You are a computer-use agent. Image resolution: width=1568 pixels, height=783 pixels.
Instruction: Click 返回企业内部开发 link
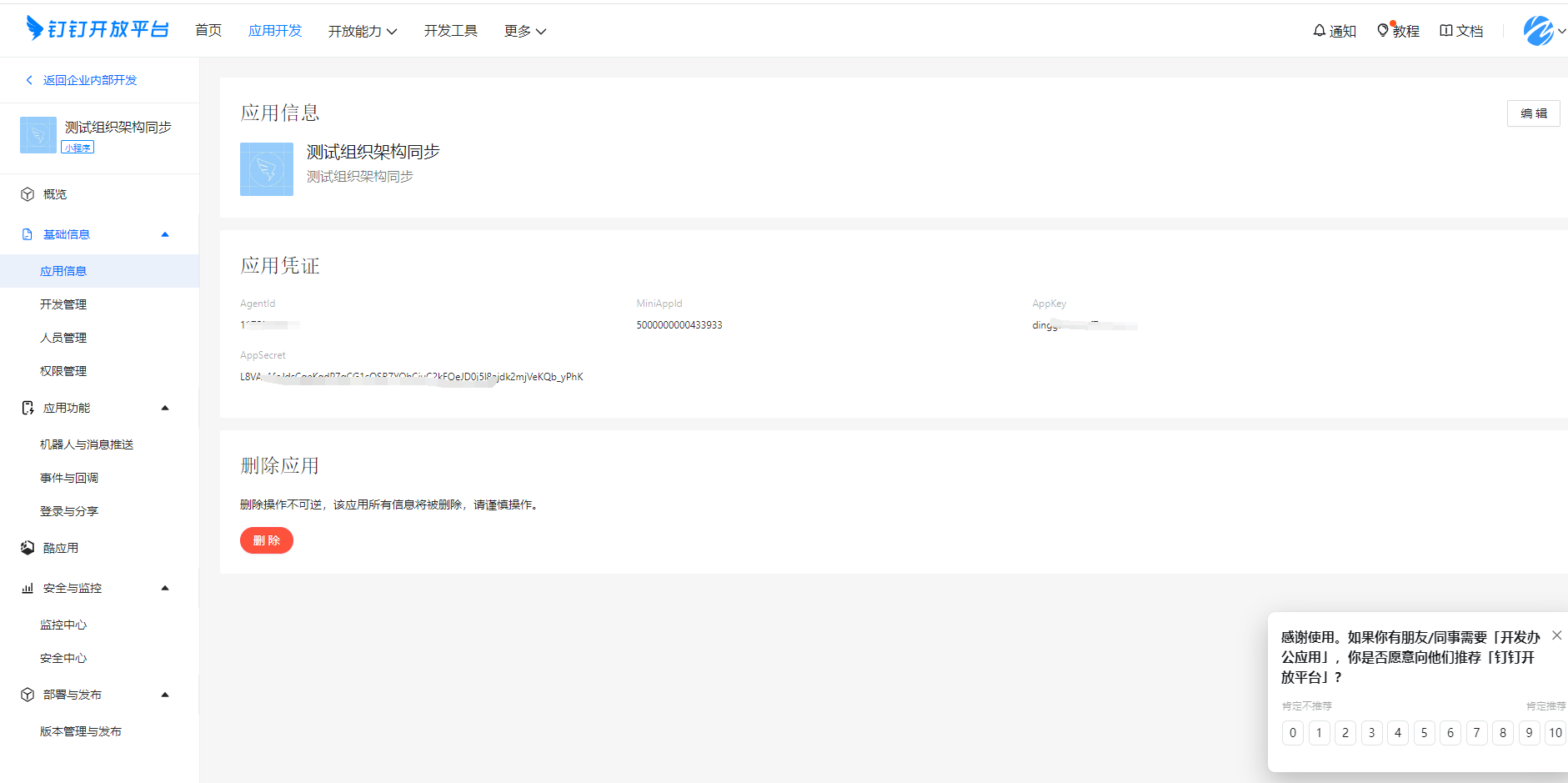click(x=90, y=80)
